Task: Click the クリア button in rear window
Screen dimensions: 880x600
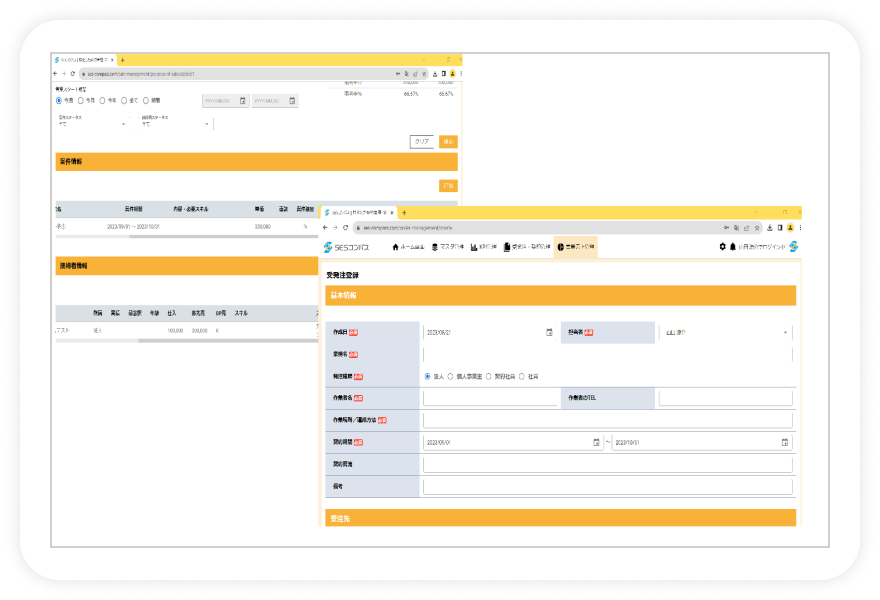Action: point(421,141)
